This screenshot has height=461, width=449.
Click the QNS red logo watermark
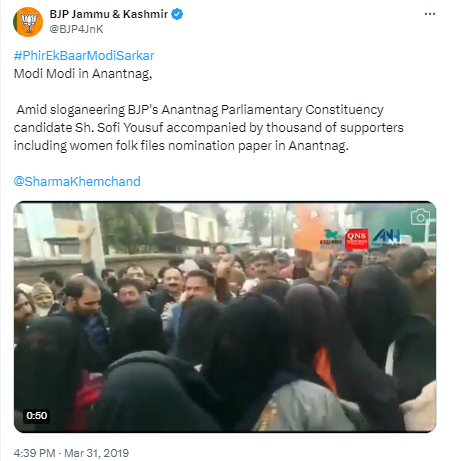[356, 239]
